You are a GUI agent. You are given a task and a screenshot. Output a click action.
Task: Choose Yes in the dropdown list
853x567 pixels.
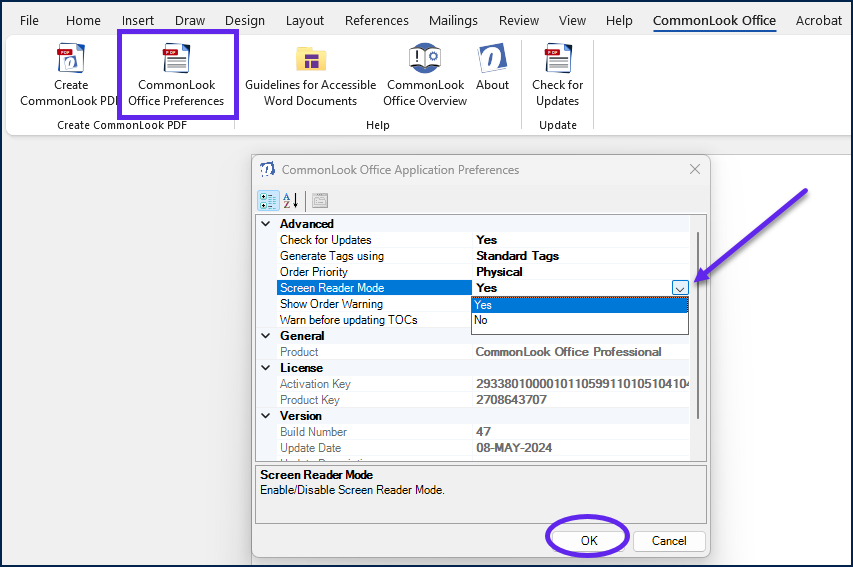click(x=580, y=305)
